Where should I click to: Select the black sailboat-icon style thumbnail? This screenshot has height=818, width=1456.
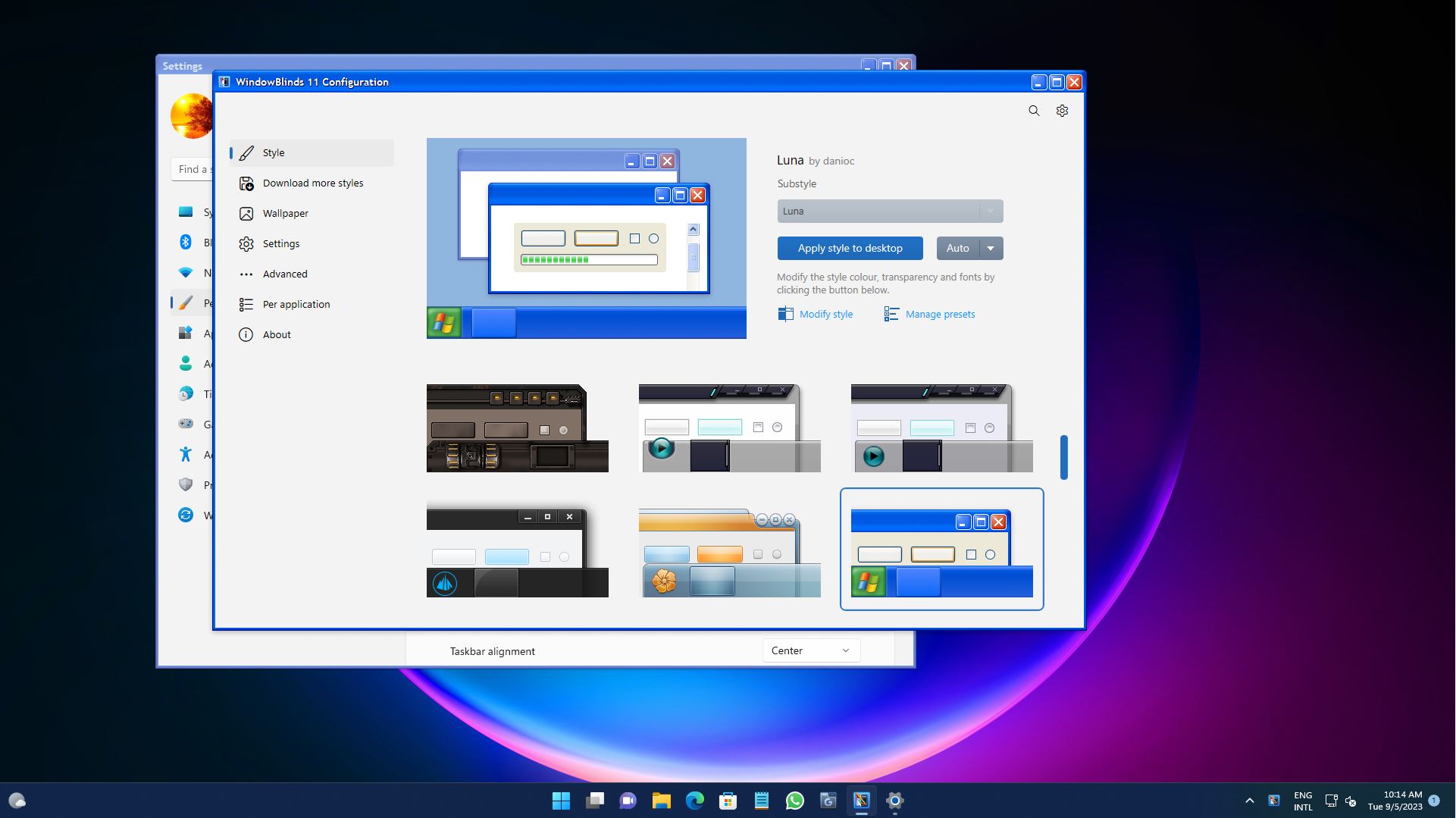(518, 553)
